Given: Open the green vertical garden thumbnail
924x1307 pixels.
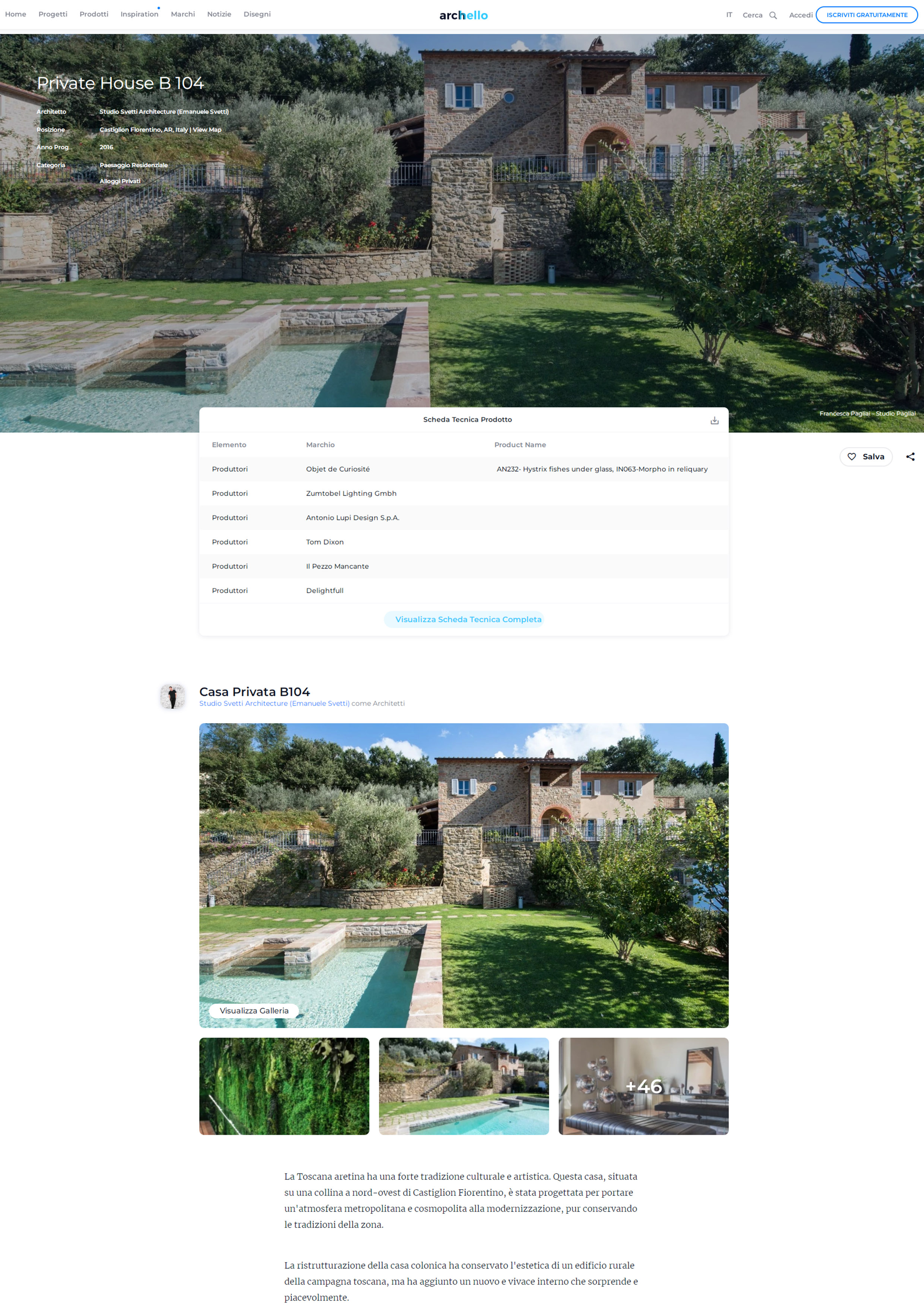Looking at the screenshot, I should [x=284, y=1086].
